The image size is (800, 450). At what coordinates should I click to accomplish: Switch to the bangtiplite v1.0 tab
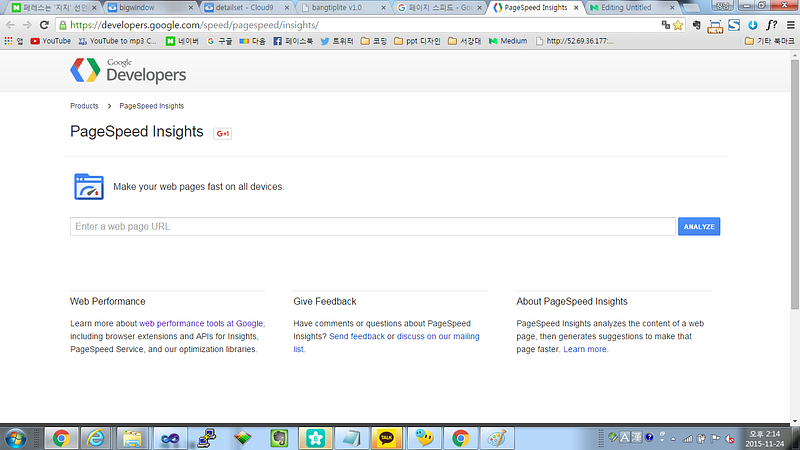pyautogui.click(x=343, y=8)
